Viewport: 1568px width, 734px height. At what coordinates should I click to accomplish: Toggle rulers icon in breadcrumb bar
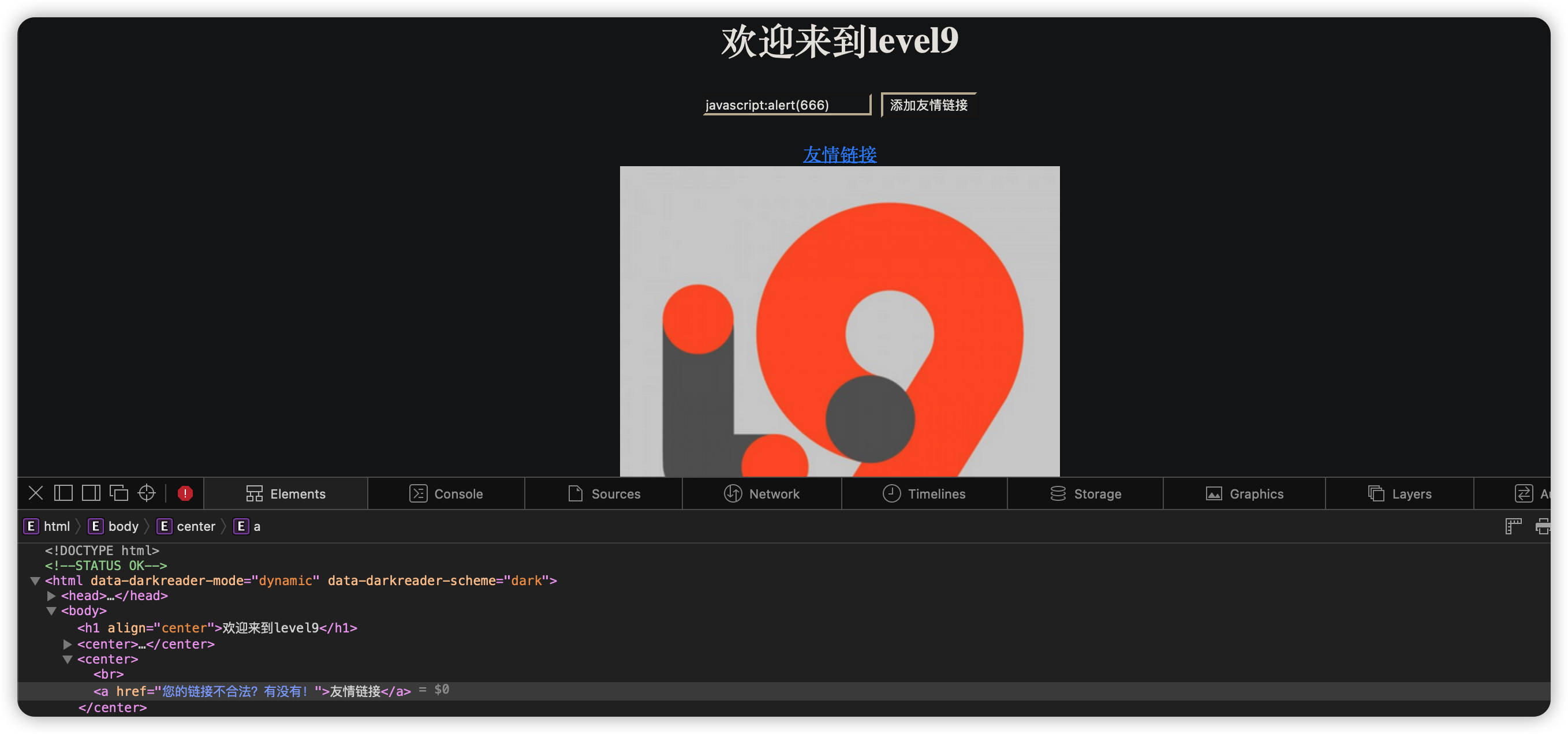click(x=1513, y=526)
